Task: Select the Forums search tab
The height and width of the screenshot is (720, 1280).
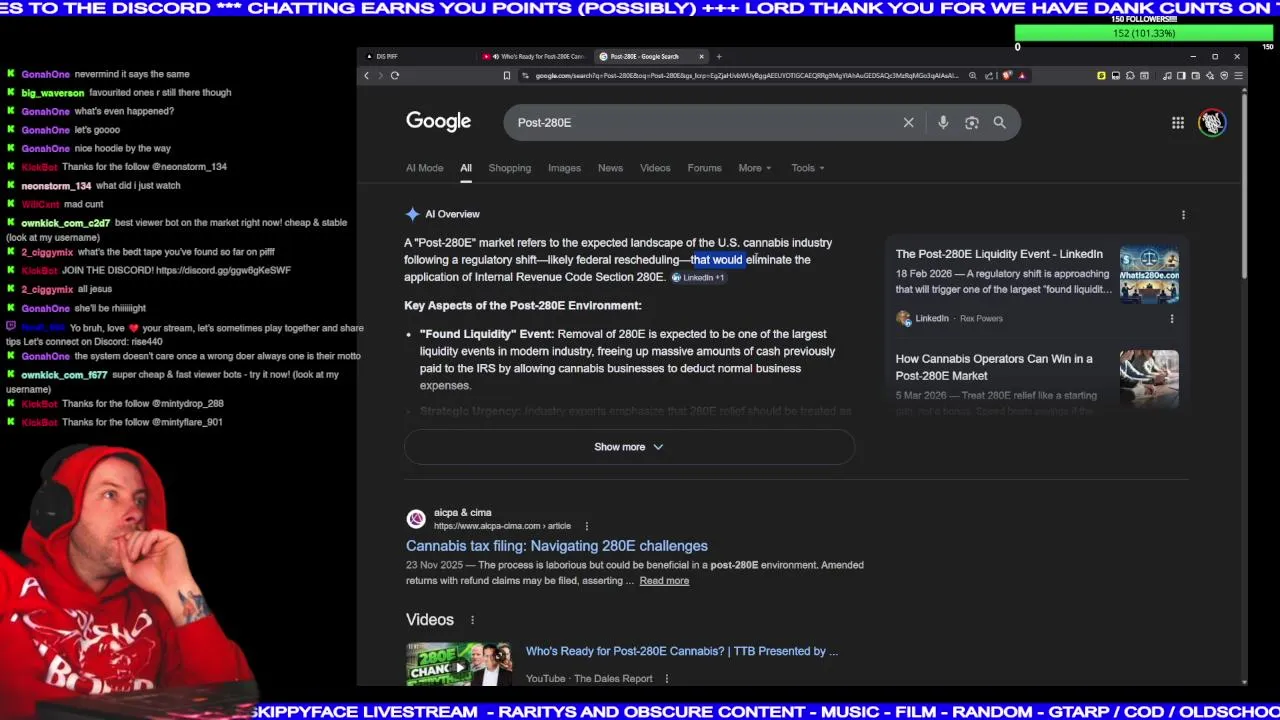Action: pyautogui.click(x=704, y=168)
